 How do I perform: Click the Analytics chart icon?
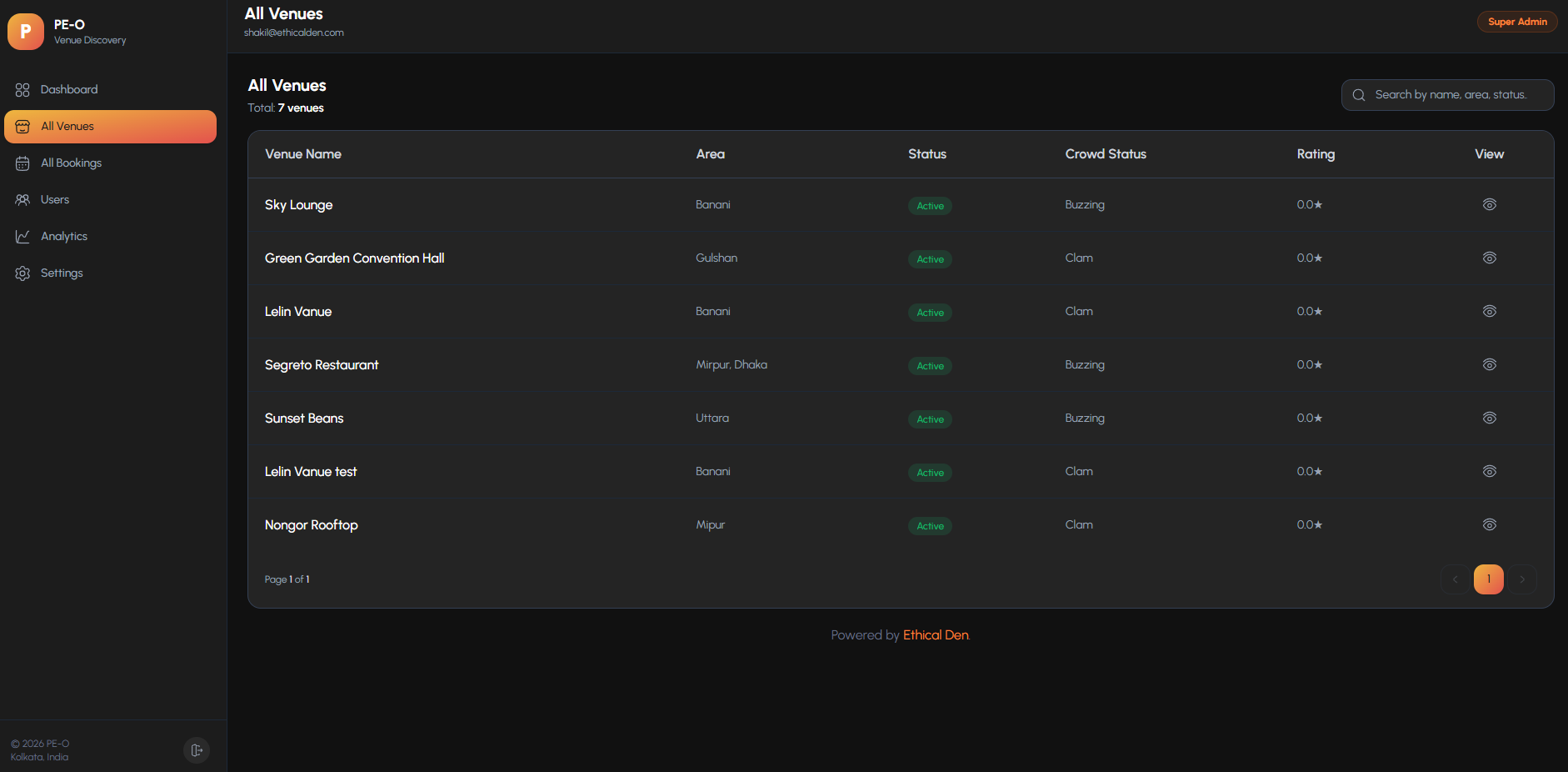pyautogui.click(x=22, y=237)
